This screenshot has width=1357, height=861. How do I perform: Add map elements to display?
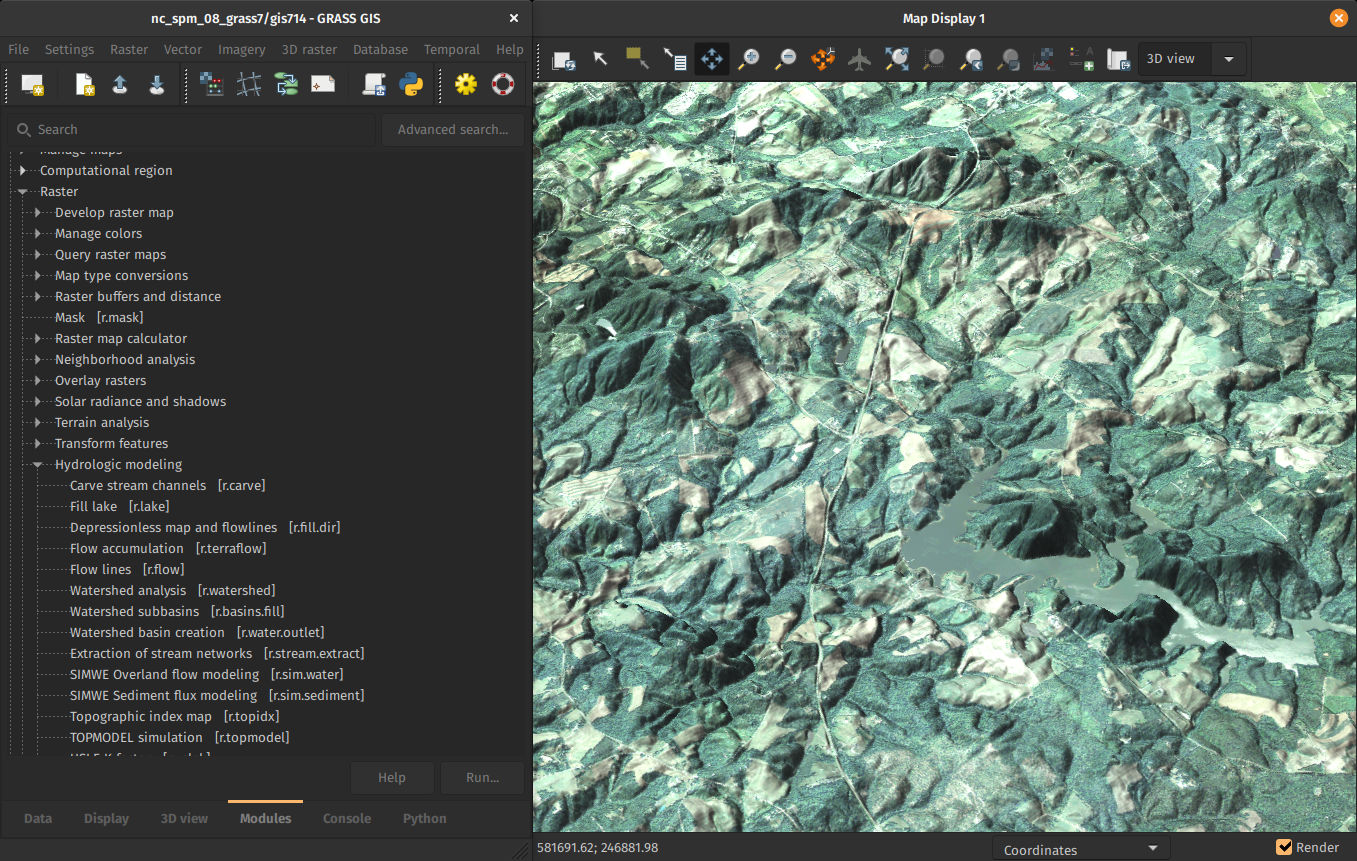click(1081, 60)
